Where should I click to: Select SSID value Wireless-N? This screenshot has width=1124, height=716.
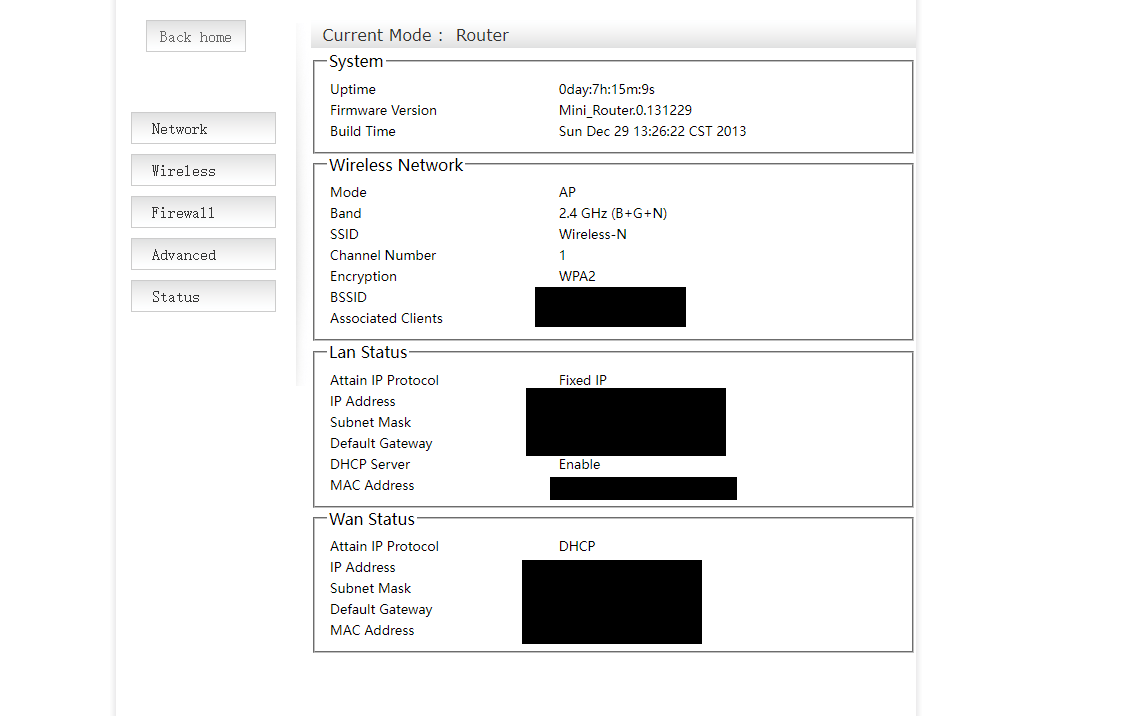click(593, 234)
